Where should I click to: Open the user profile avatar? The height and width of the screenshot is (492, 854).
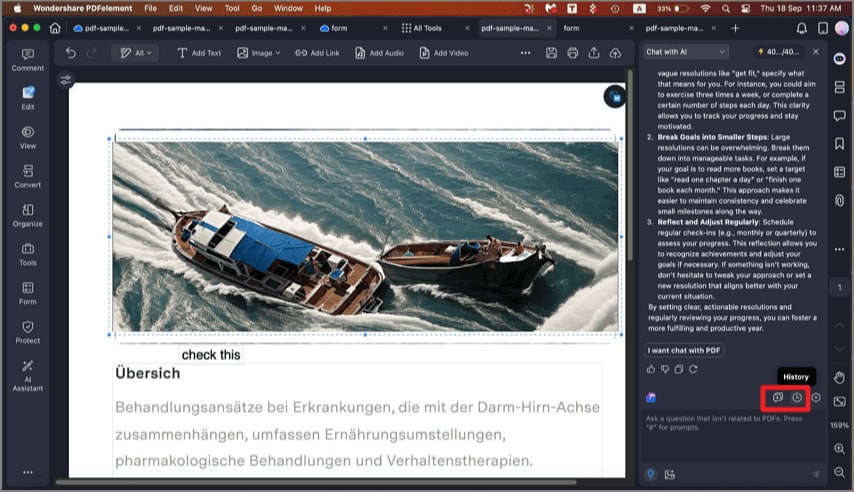pos(841,28)
